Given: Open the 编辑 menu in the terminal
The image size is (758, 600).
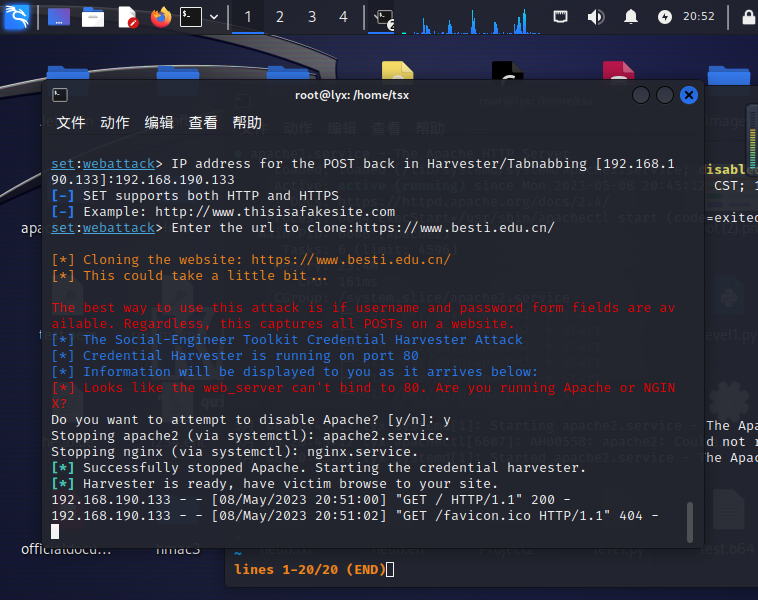Looking at the screenshot, I should click(x=159, y=123).
